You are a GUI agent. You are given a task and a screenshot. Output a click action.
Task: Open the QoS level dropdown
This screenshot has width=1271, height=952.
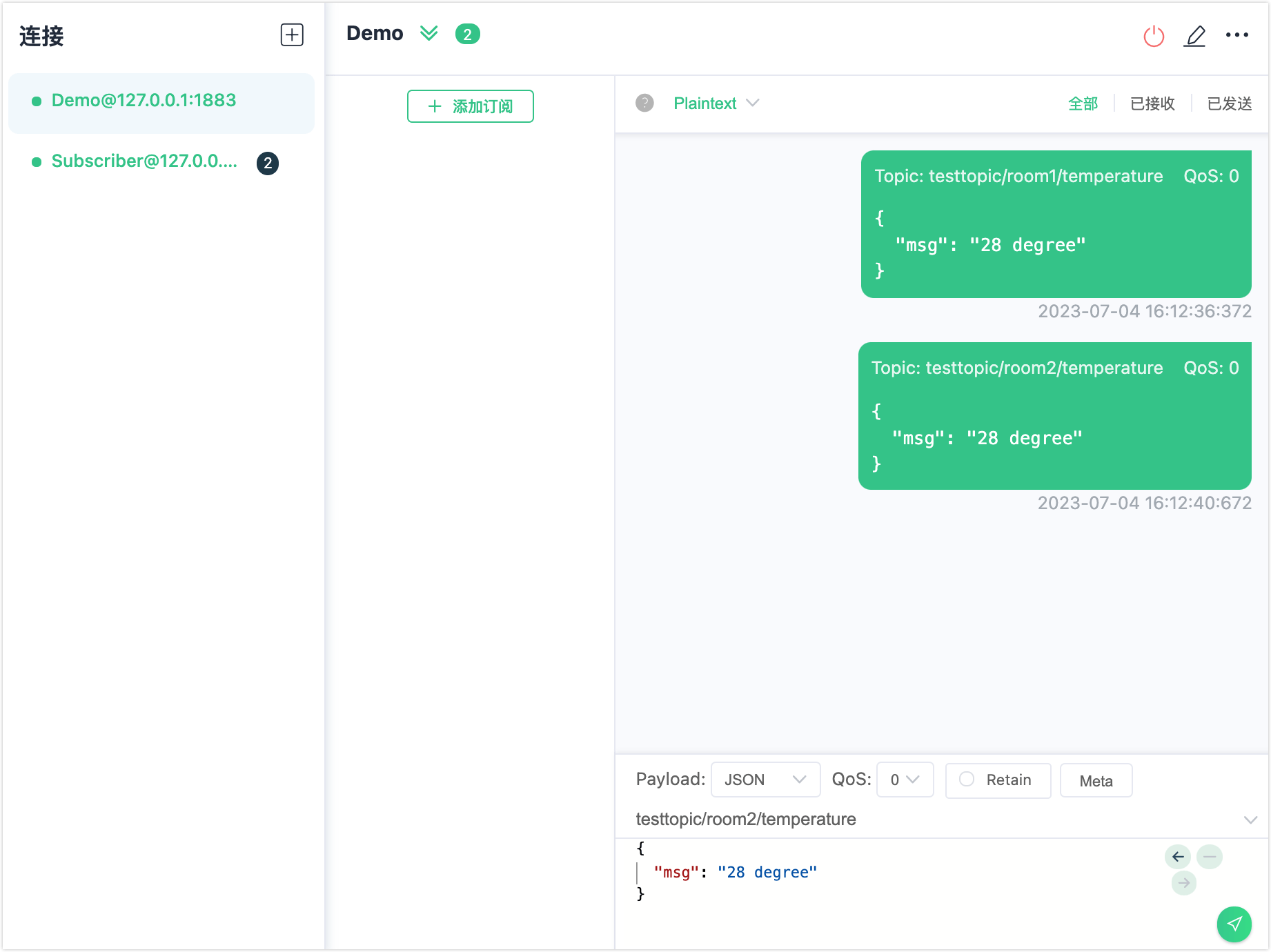point(905,780)
